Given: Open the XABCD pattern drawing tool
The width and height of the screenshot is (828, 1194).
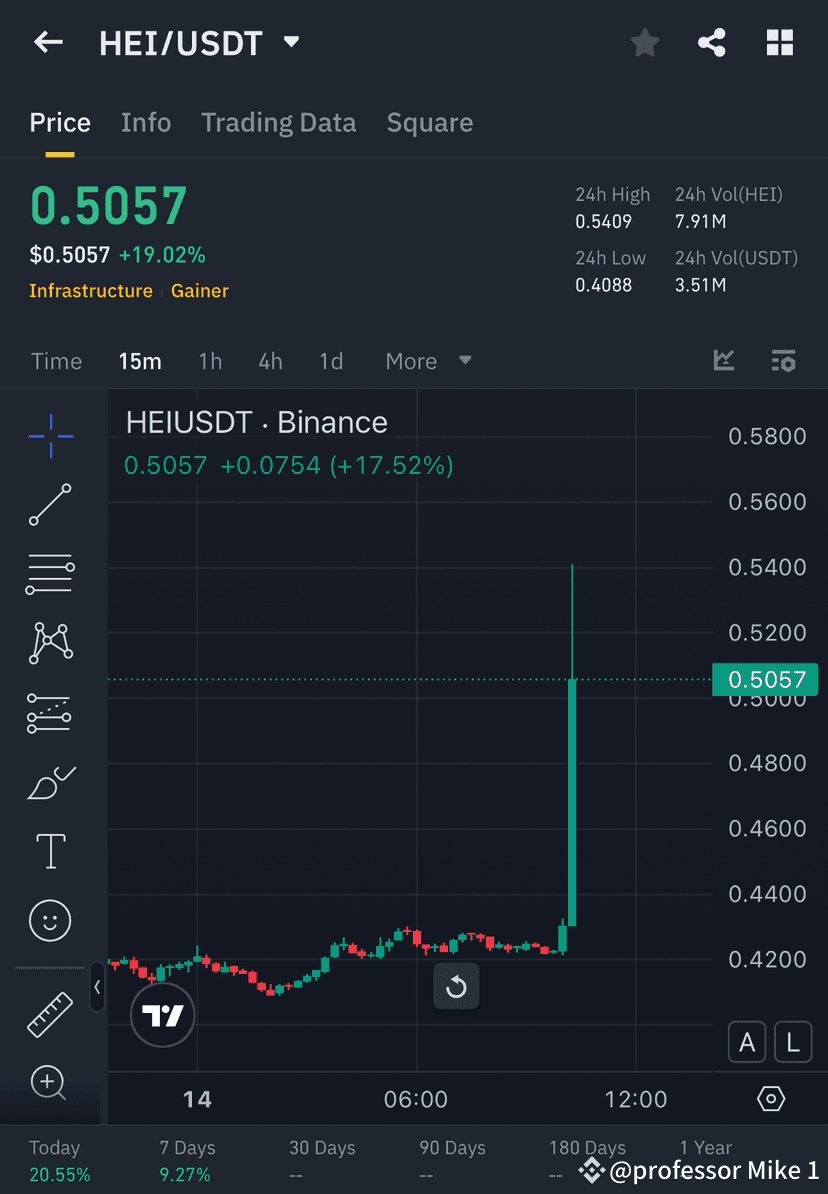Looking at the screenshot, I should tap(50, 643).
